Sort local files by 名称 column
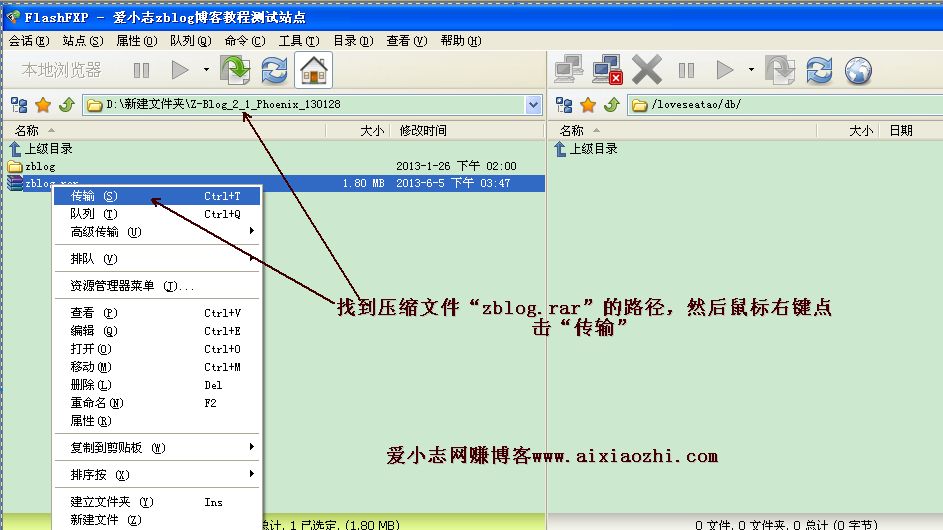The width and height of the screenshot is (943, 530). 164,131
